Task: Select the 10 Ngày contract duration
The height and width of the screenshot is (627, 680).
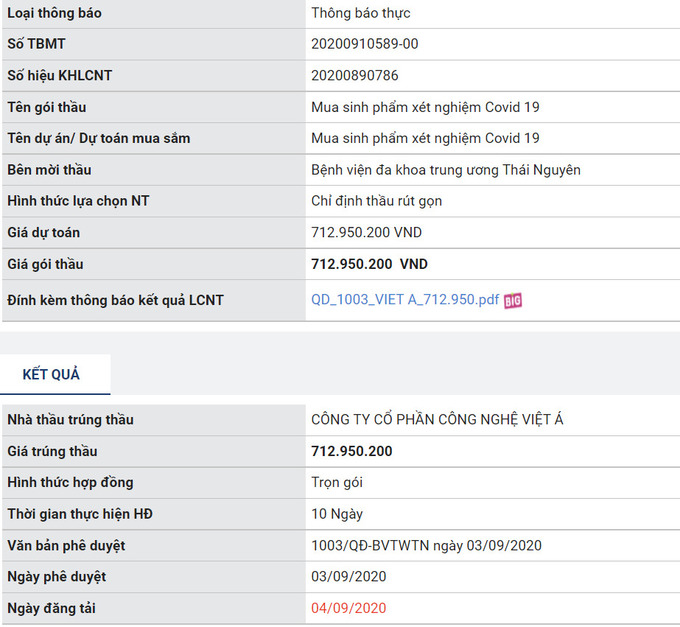Action: coord(337,514)
